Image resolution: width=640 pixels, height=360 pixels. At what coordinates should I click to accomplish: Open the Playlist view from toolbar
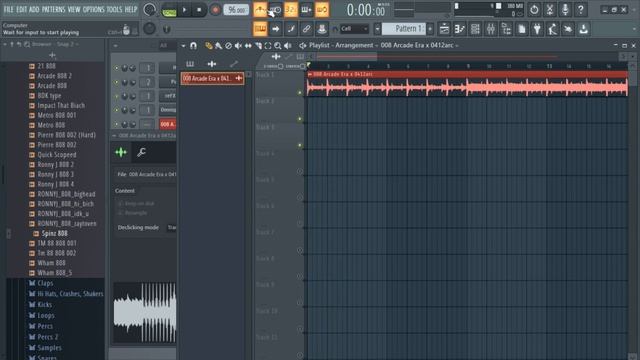click(x=444, y=29)
